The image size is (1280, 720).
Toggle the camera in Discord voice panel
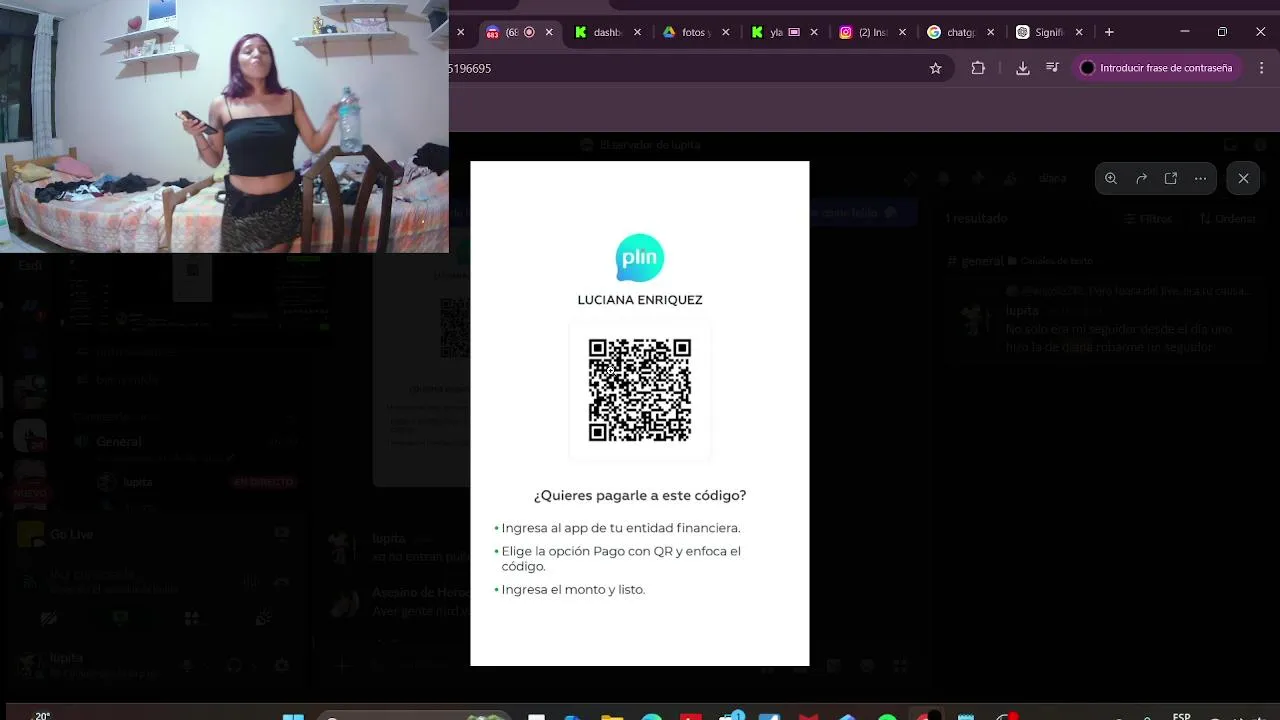[x=48, y=618]
